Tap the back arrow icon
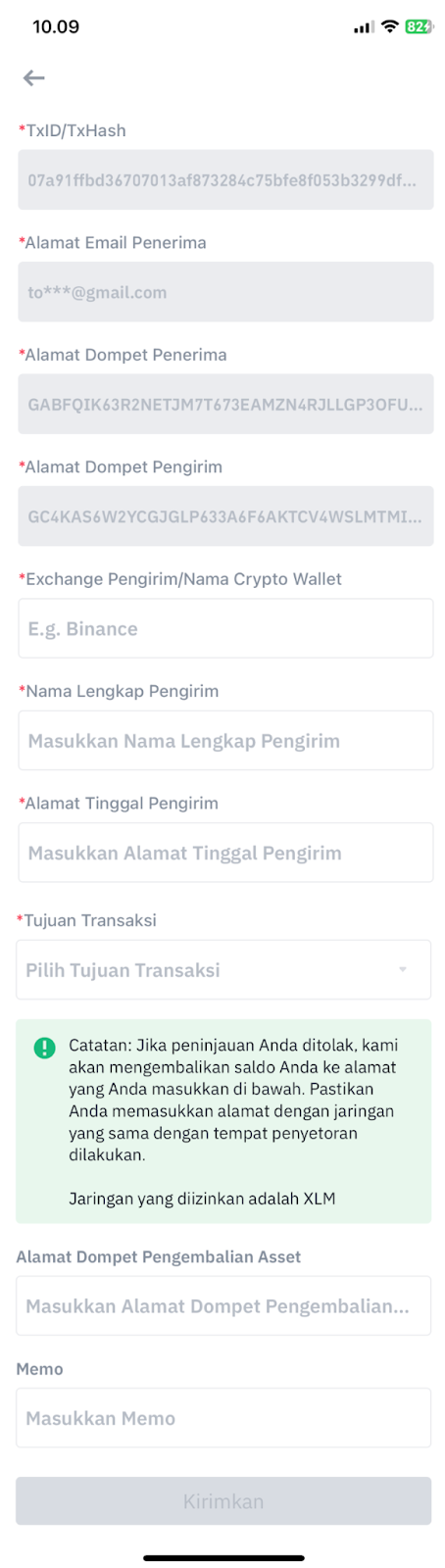The image size is (445, 1568). pyautogui.click(x=34, y=77)
